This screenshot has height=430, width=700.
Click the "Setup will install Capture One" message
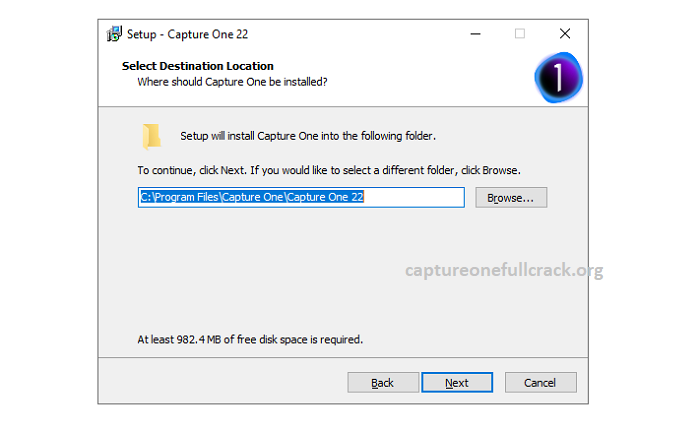point(308,136)
